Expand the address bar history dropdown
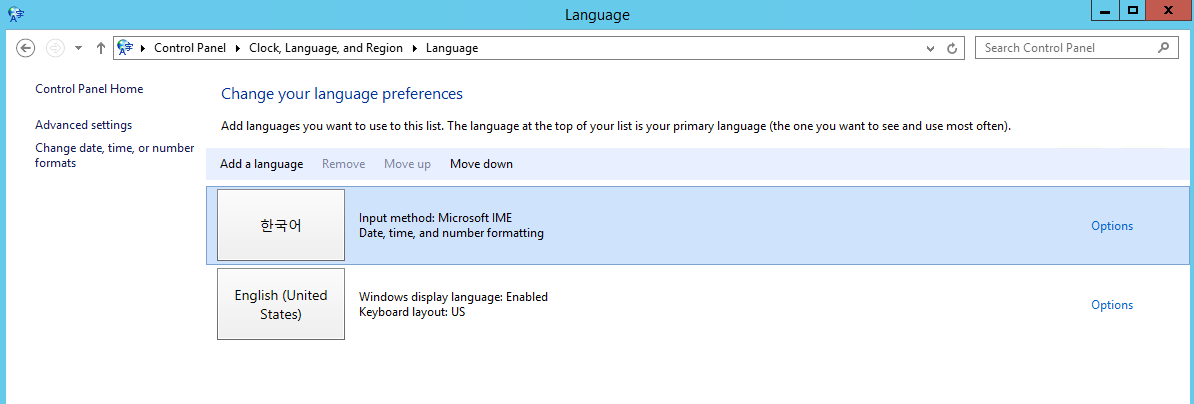Image resolution: width=1194 pixels, height=404 pixels. [x=930, y=48]
